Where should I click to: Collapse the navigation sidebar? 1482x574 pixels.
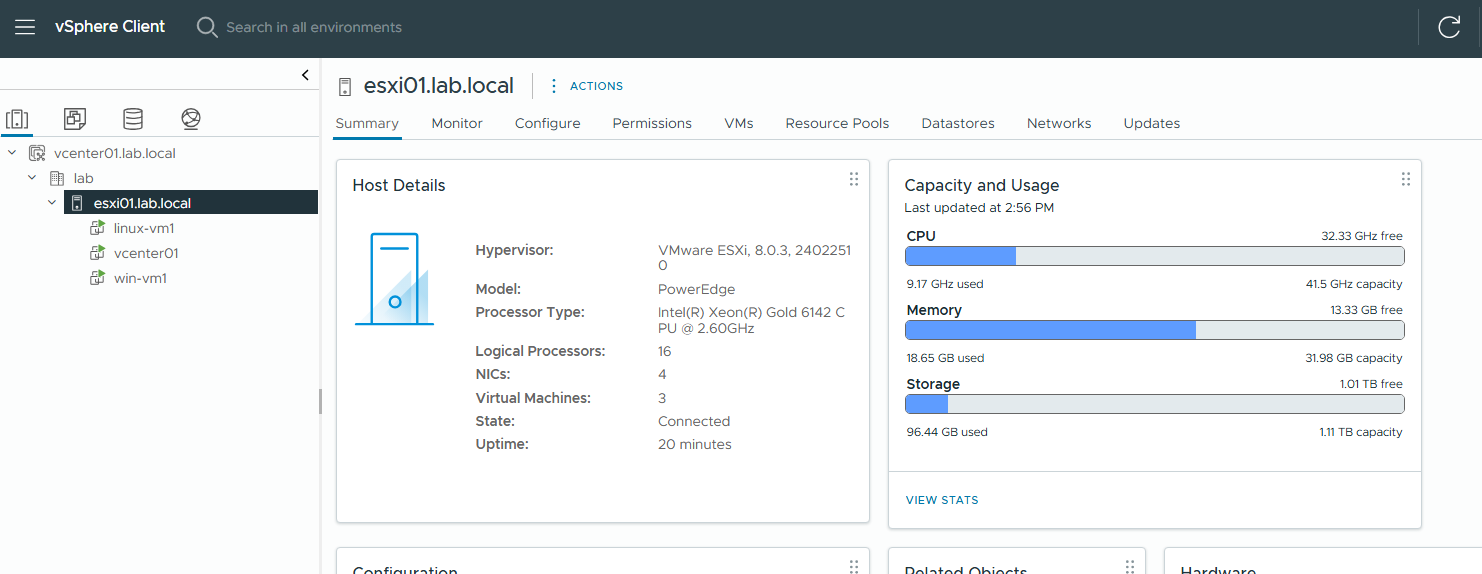click(306, 75)
